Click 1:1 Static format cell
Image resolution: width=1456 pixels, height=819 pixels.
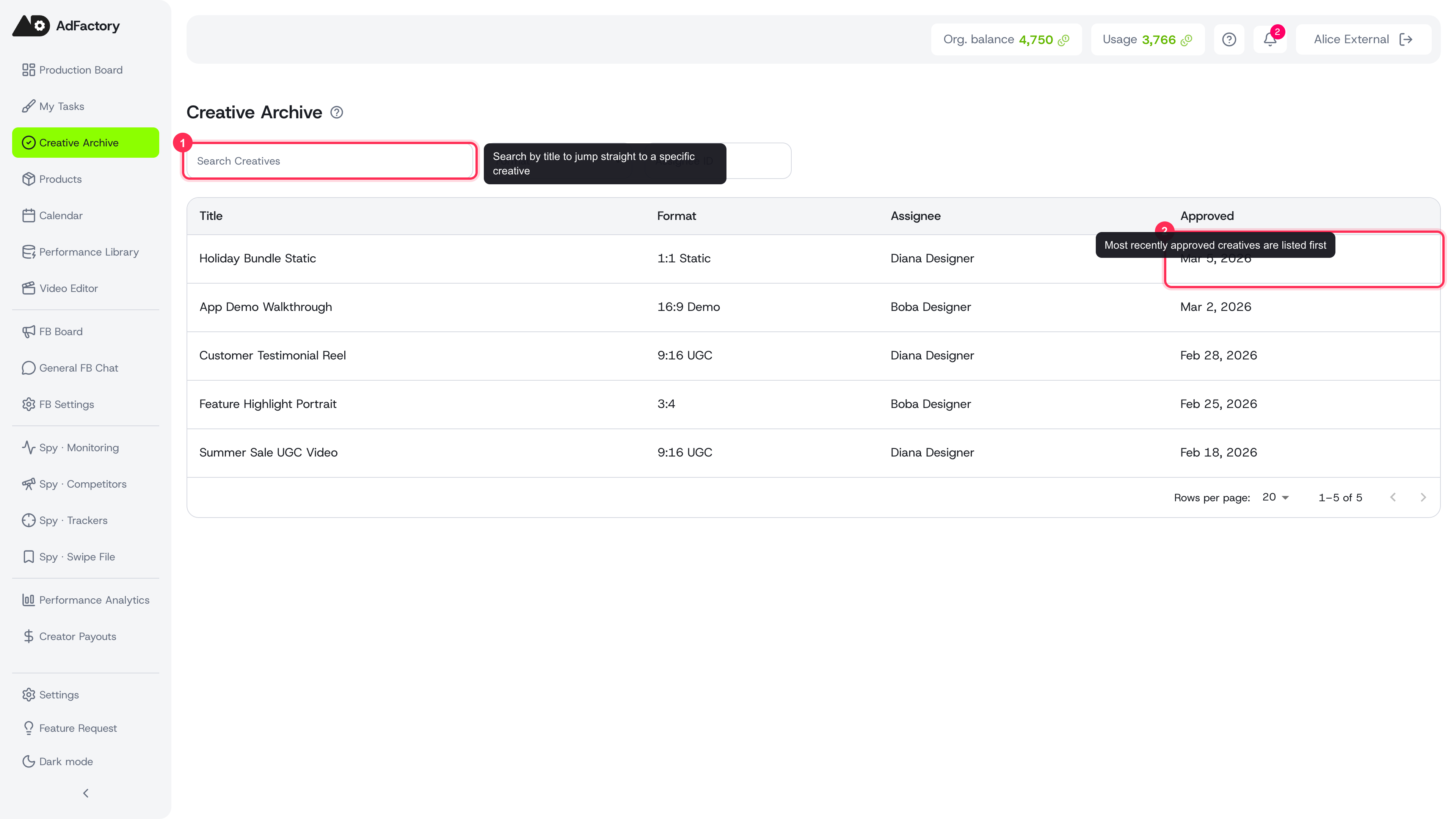pyautogui.click(x=683, y=258)
